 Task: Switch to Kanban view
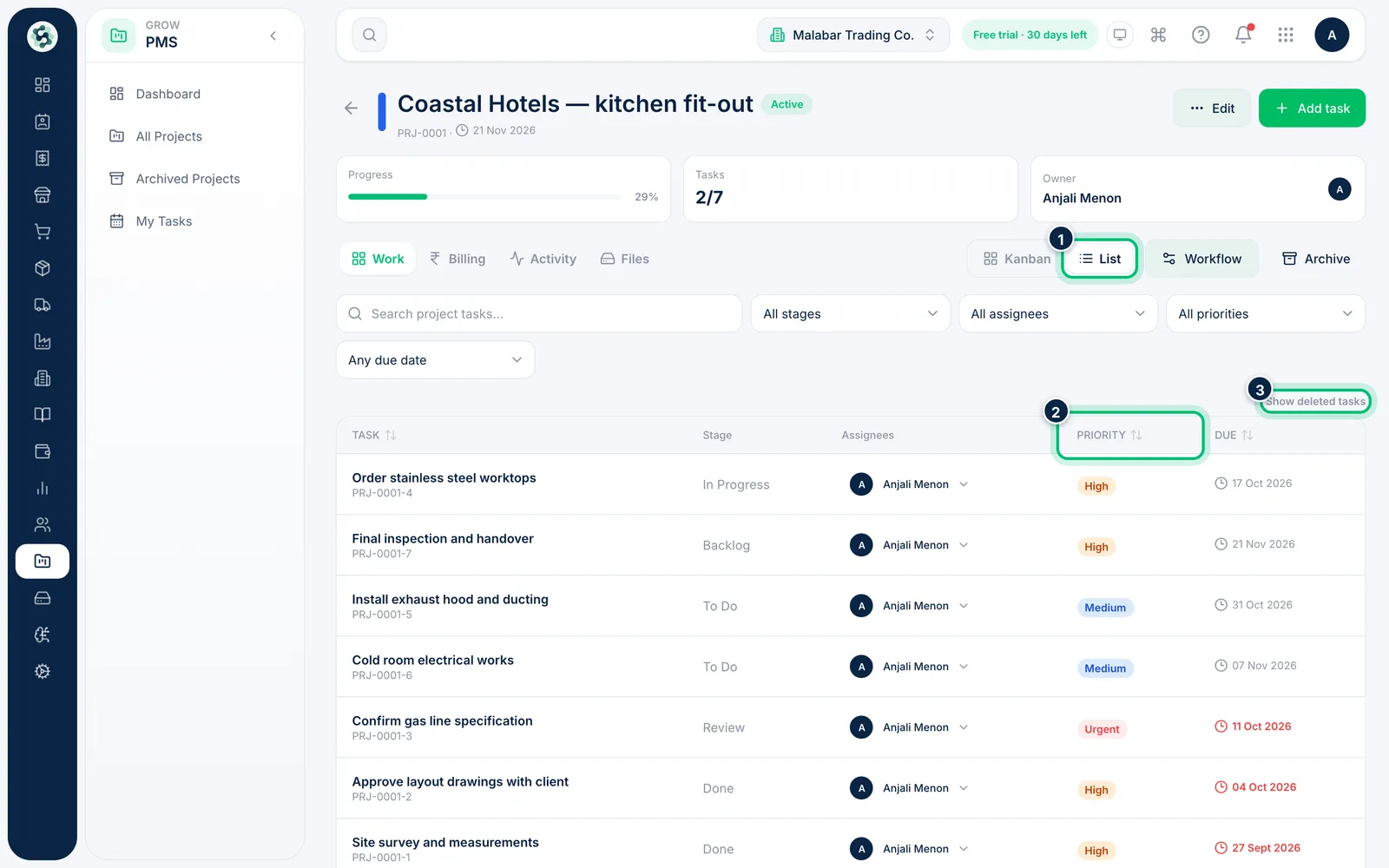tap(1017, 259)
